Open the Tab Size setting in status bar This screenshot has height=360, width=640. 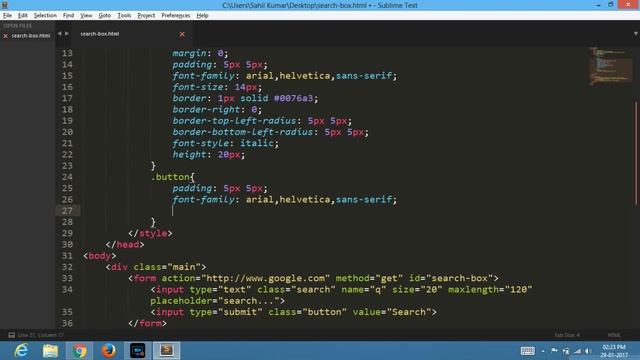pos(567,335)
